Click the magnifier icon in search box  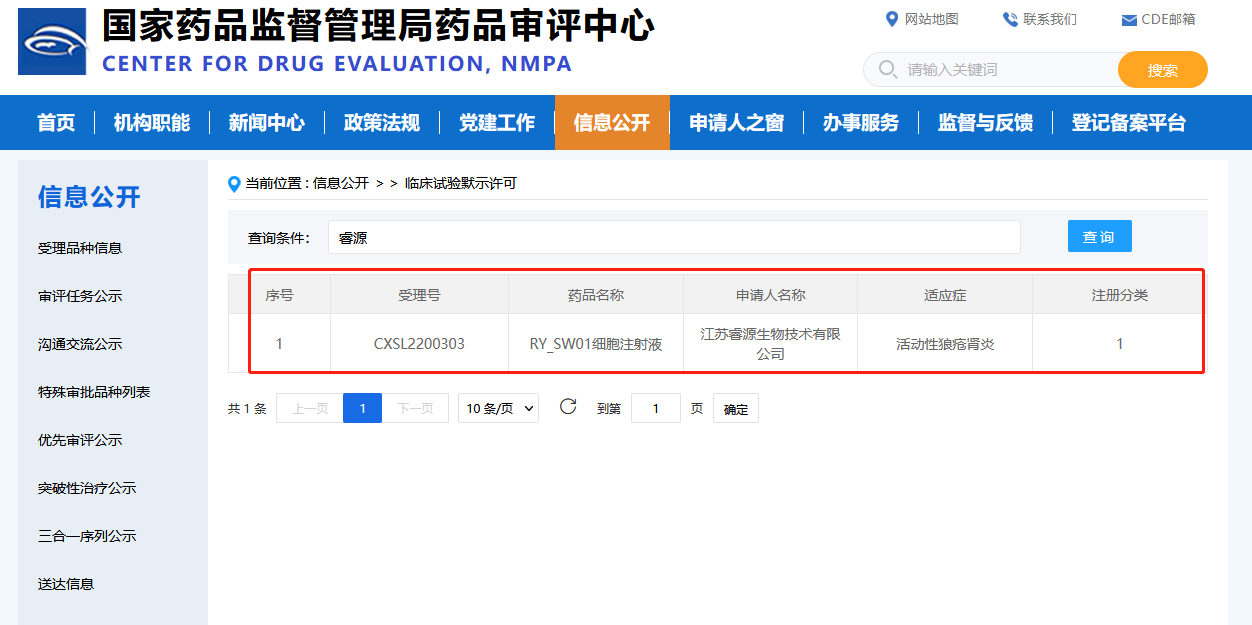click(x=887, y=70)
